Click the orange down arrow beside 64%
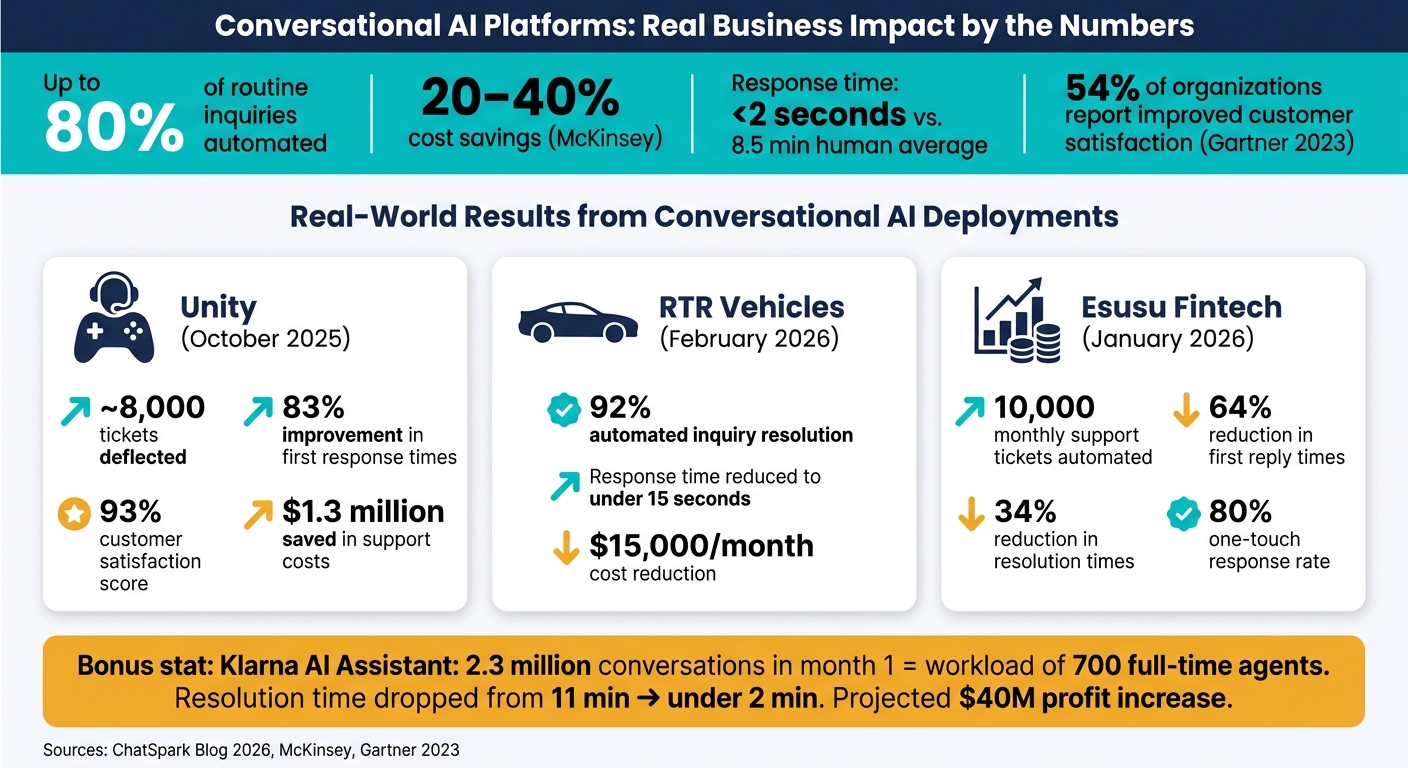The height and width of the screenshot is (768, 1408). tap(1186, 411)
